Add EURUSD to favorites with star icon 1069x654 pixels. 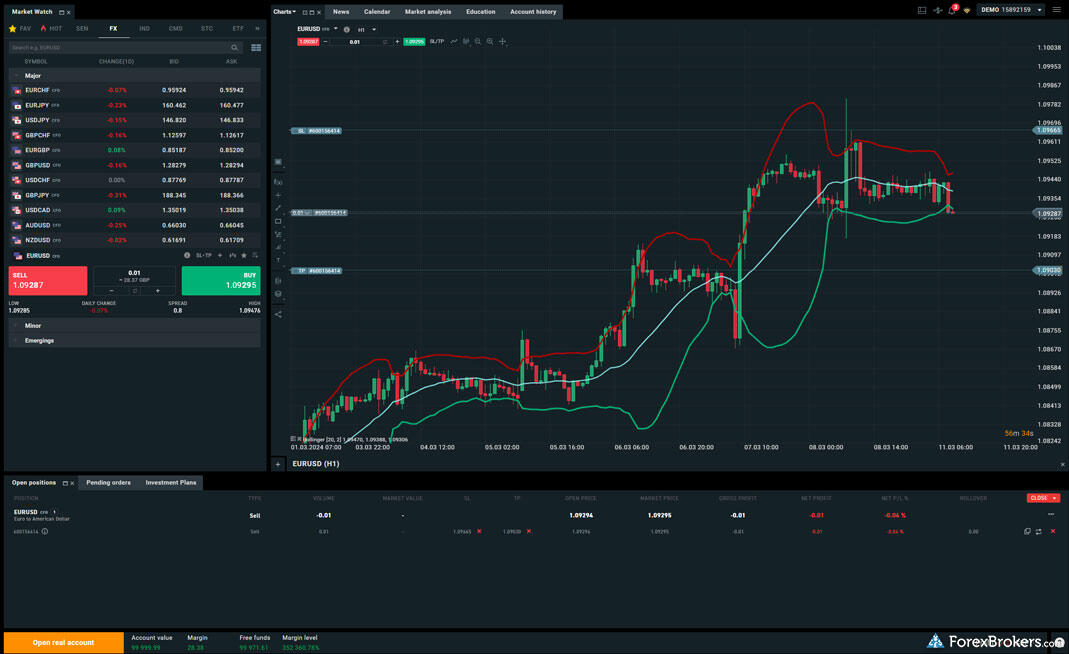coord(243,256)
